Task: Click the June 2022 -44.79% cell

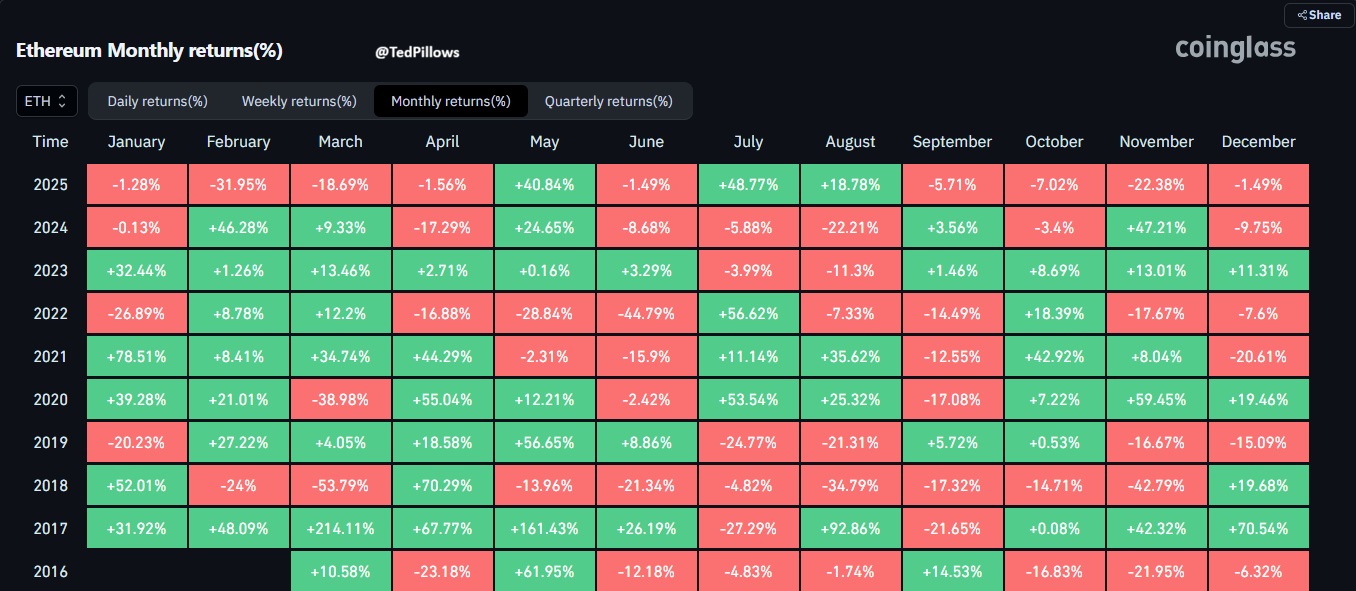Action: pos(646,314)
